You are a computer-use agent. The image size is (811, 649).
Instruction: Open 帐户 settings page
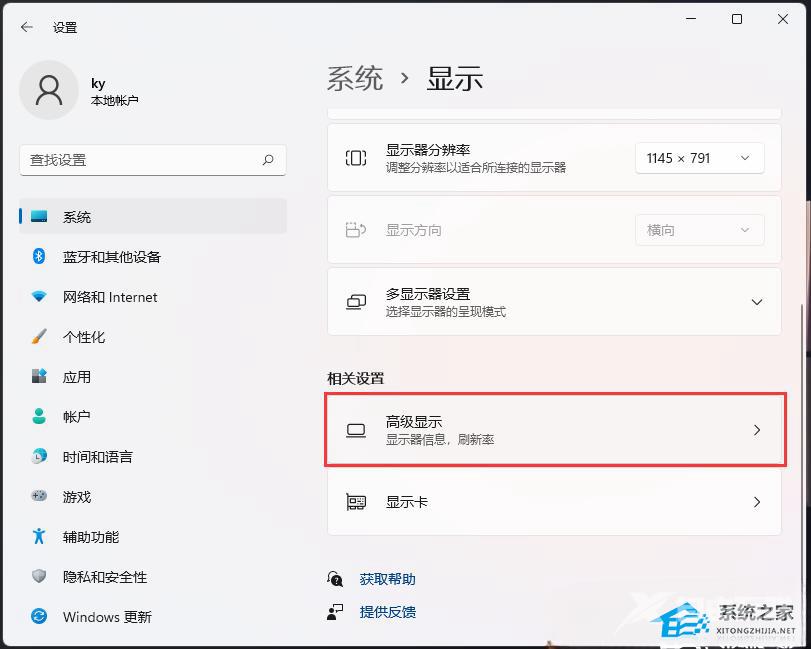point(153,416)
